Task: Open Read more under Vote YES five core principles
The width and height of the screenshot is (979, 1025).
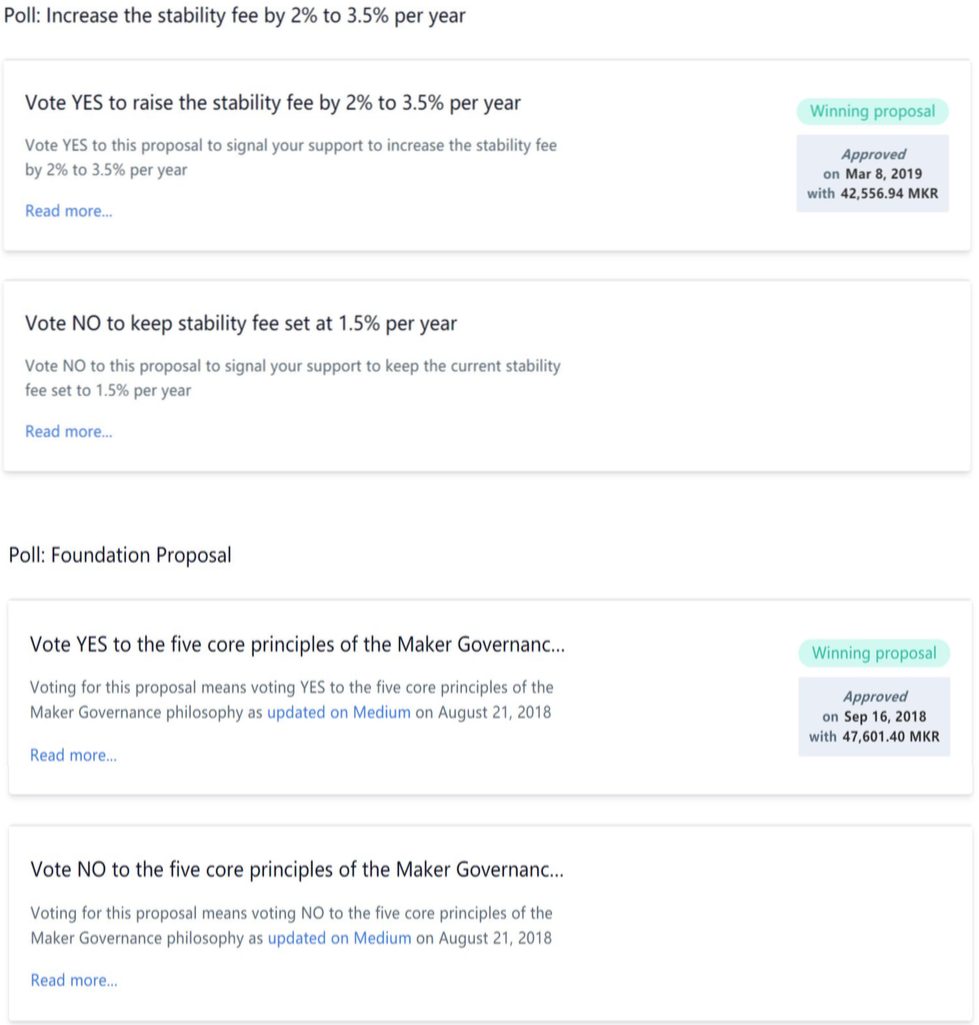Action: (x=73, y=755)
